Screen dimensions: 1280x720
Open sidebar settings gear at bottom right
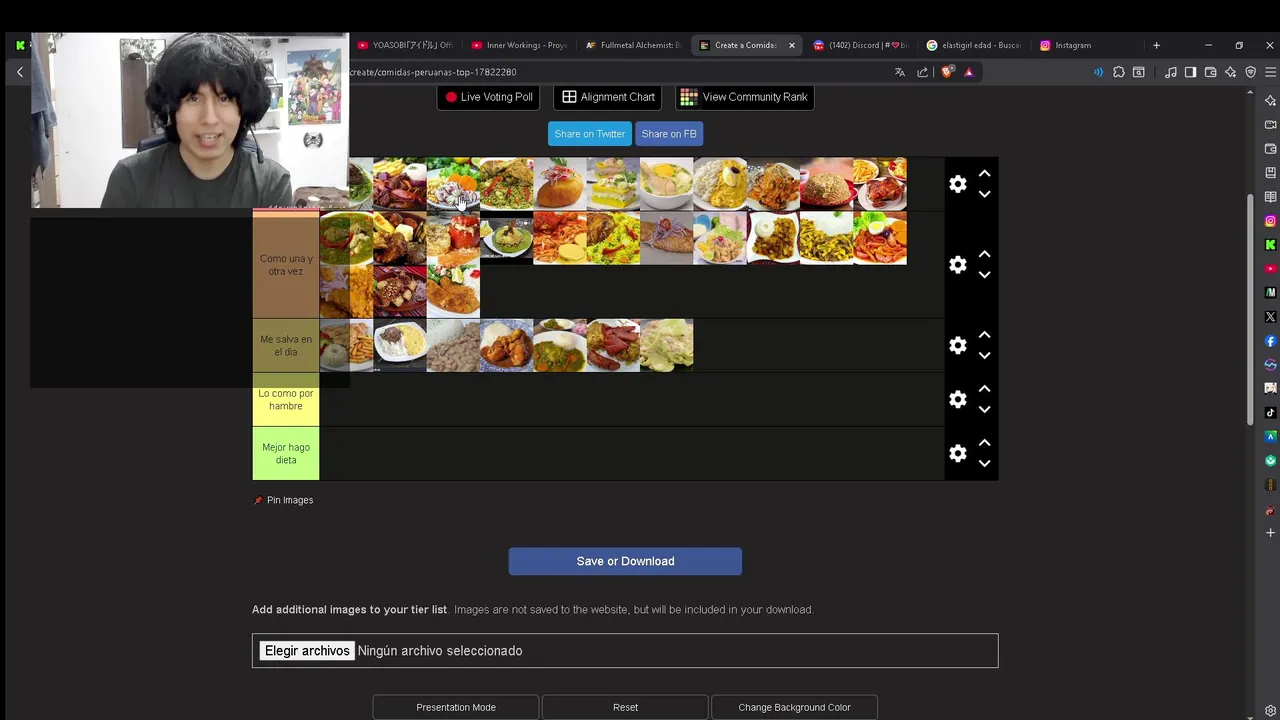tap(1270, 711)
